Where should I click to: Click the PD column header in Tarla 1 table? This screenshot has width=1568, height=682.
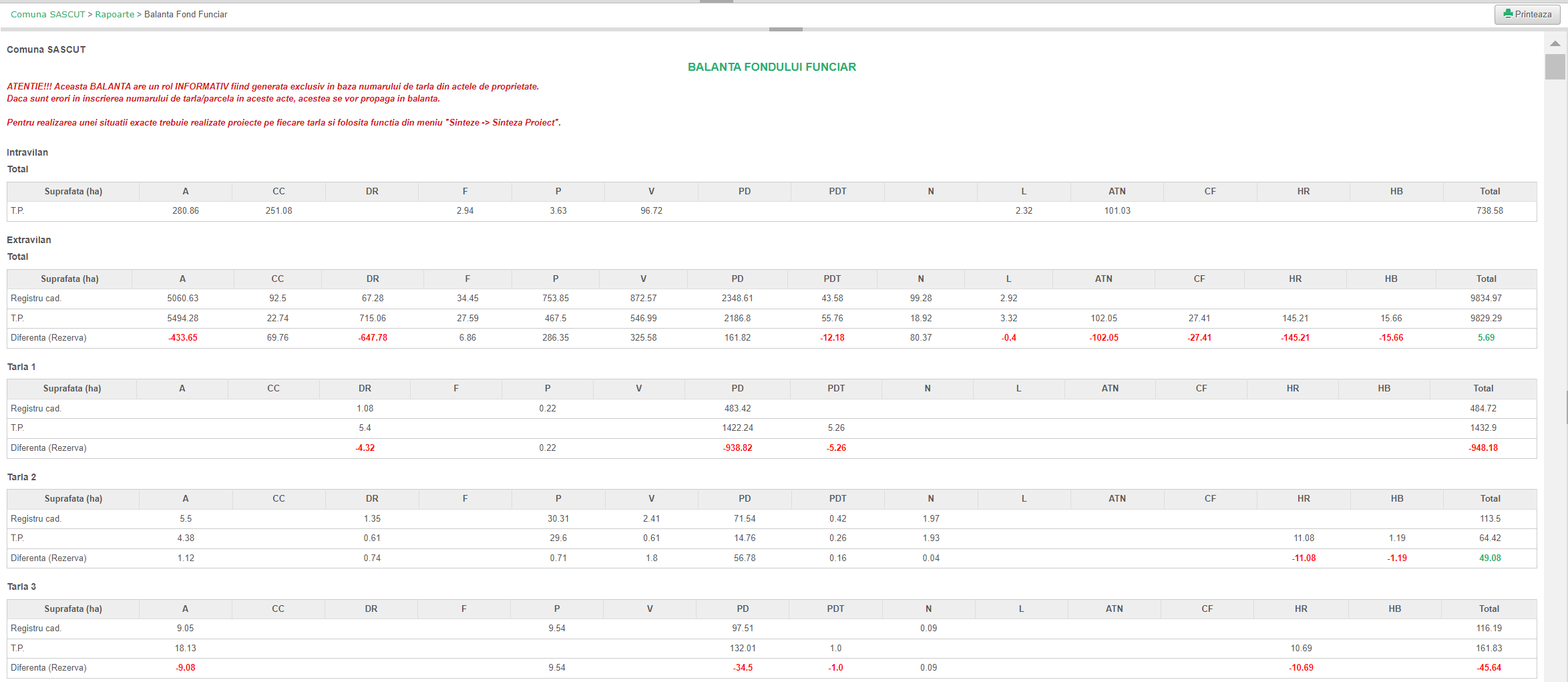pos(737,389)
